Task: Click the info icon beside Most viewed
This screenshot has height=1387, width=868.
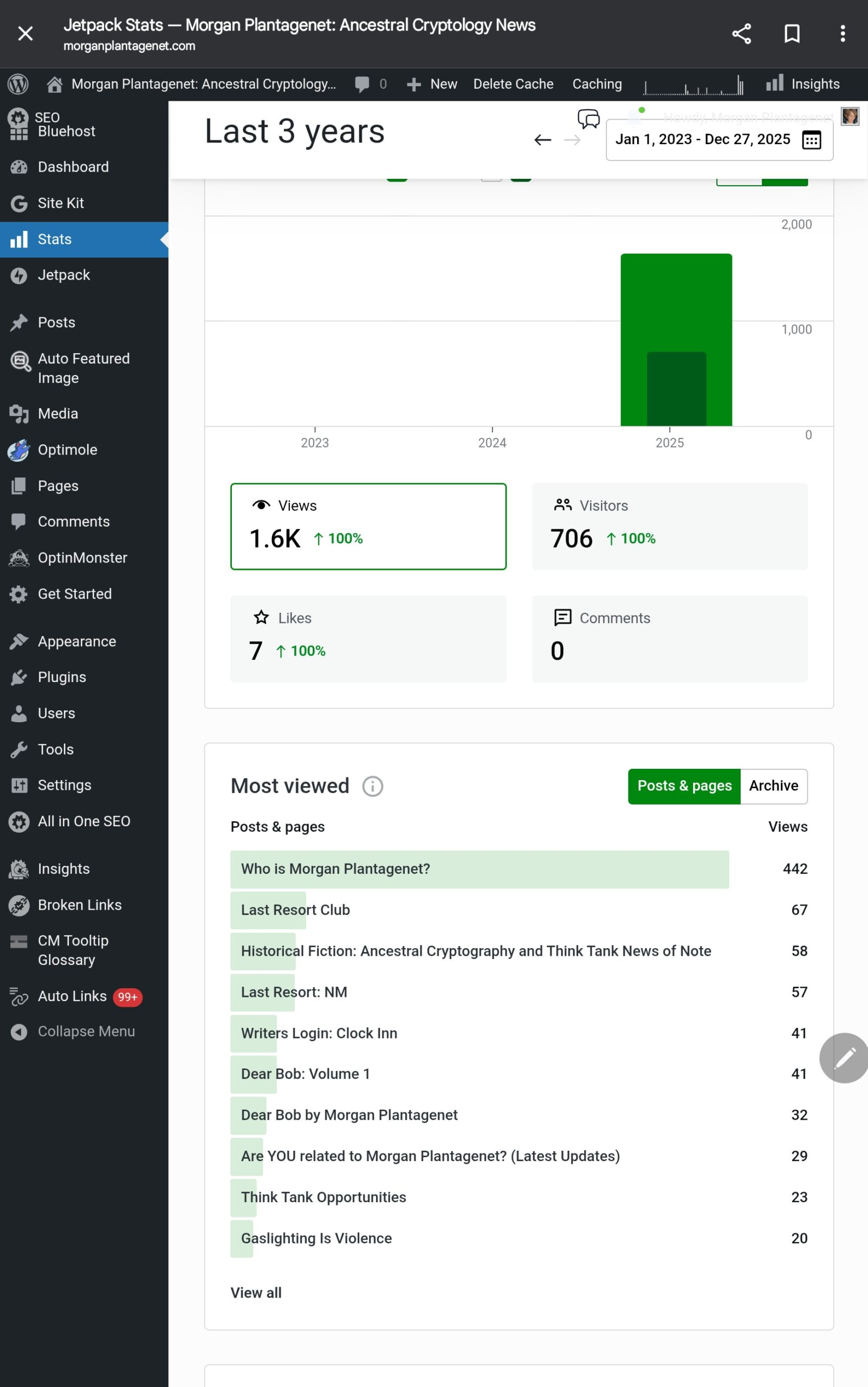Action: pos(373,786)
